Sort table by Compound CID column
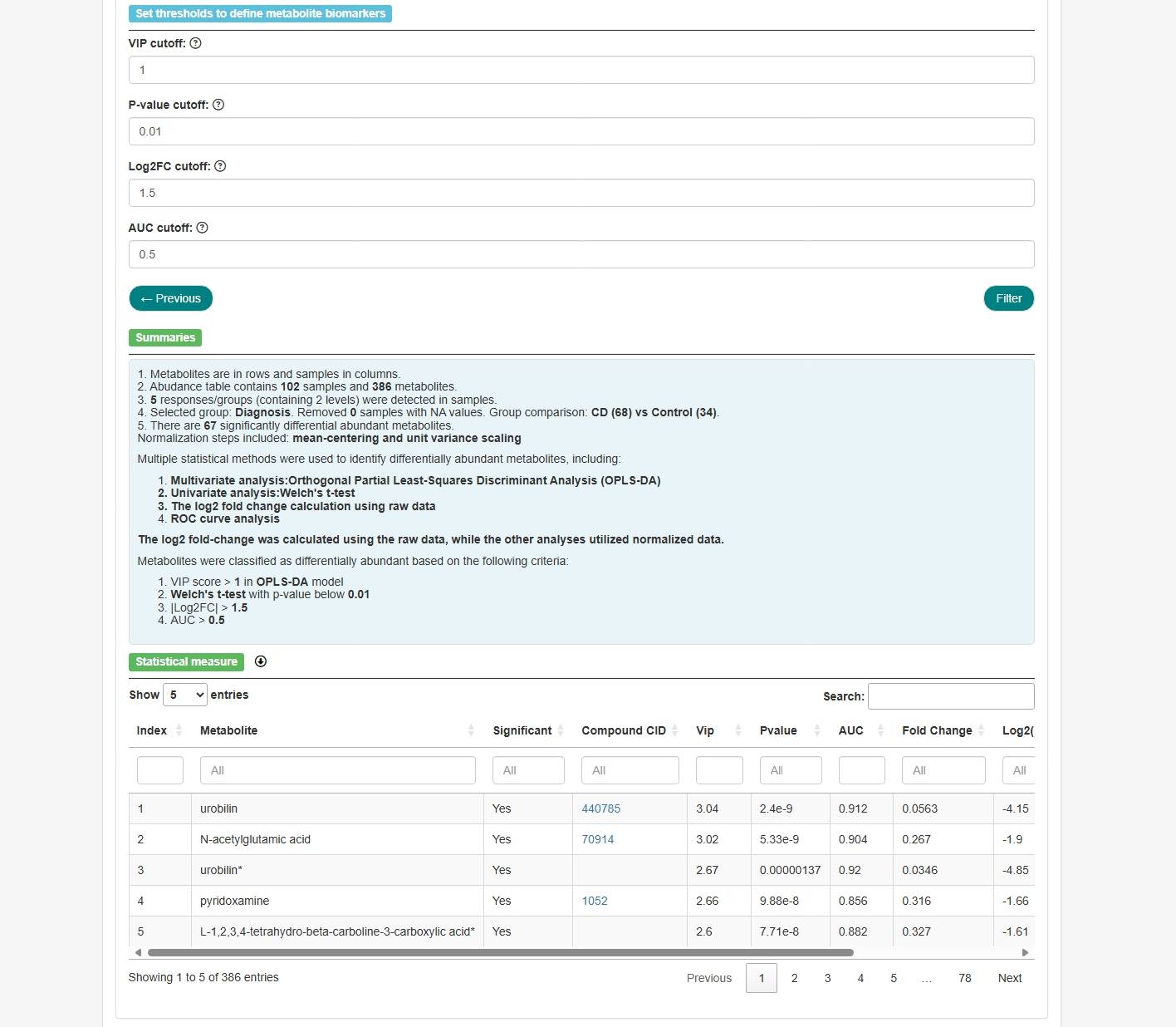The image size is (1176, 1027). pyautogui.click(x=630, y=730)
